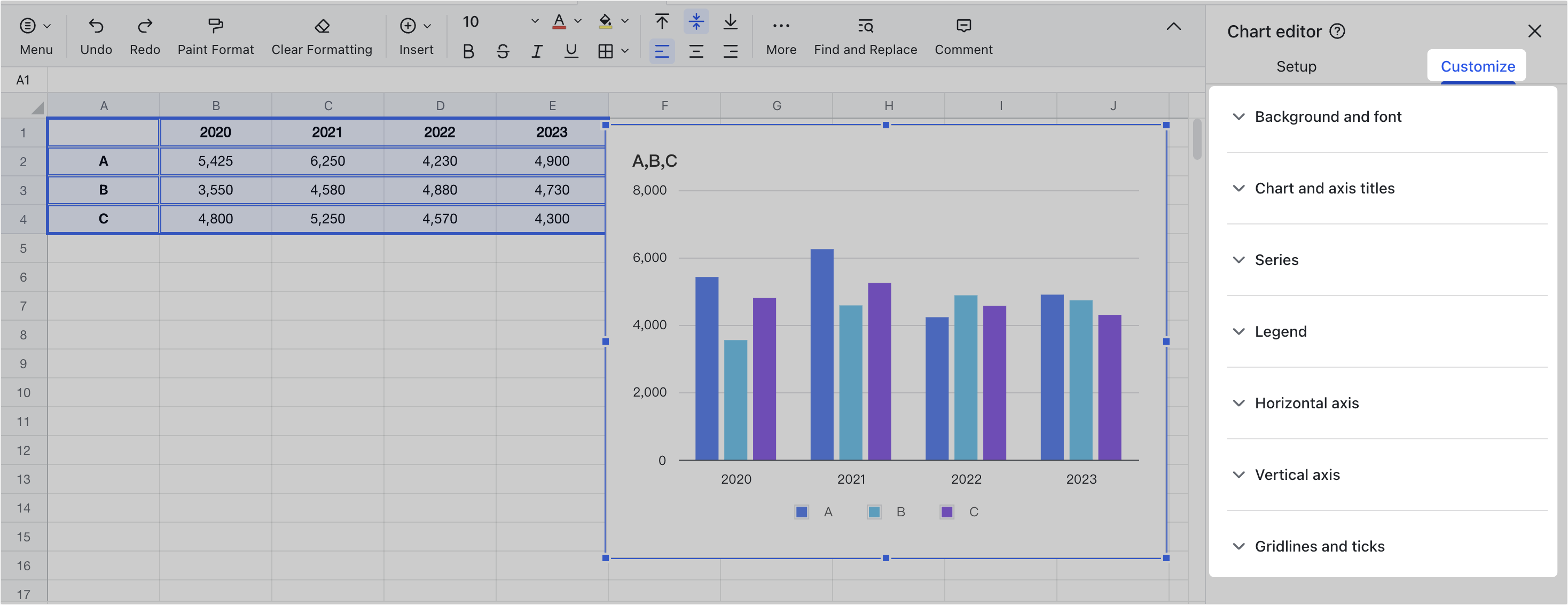Expand the Series section
Image resolution: width=1568 pixels, height=605 pixels.
coord(1276,260)
